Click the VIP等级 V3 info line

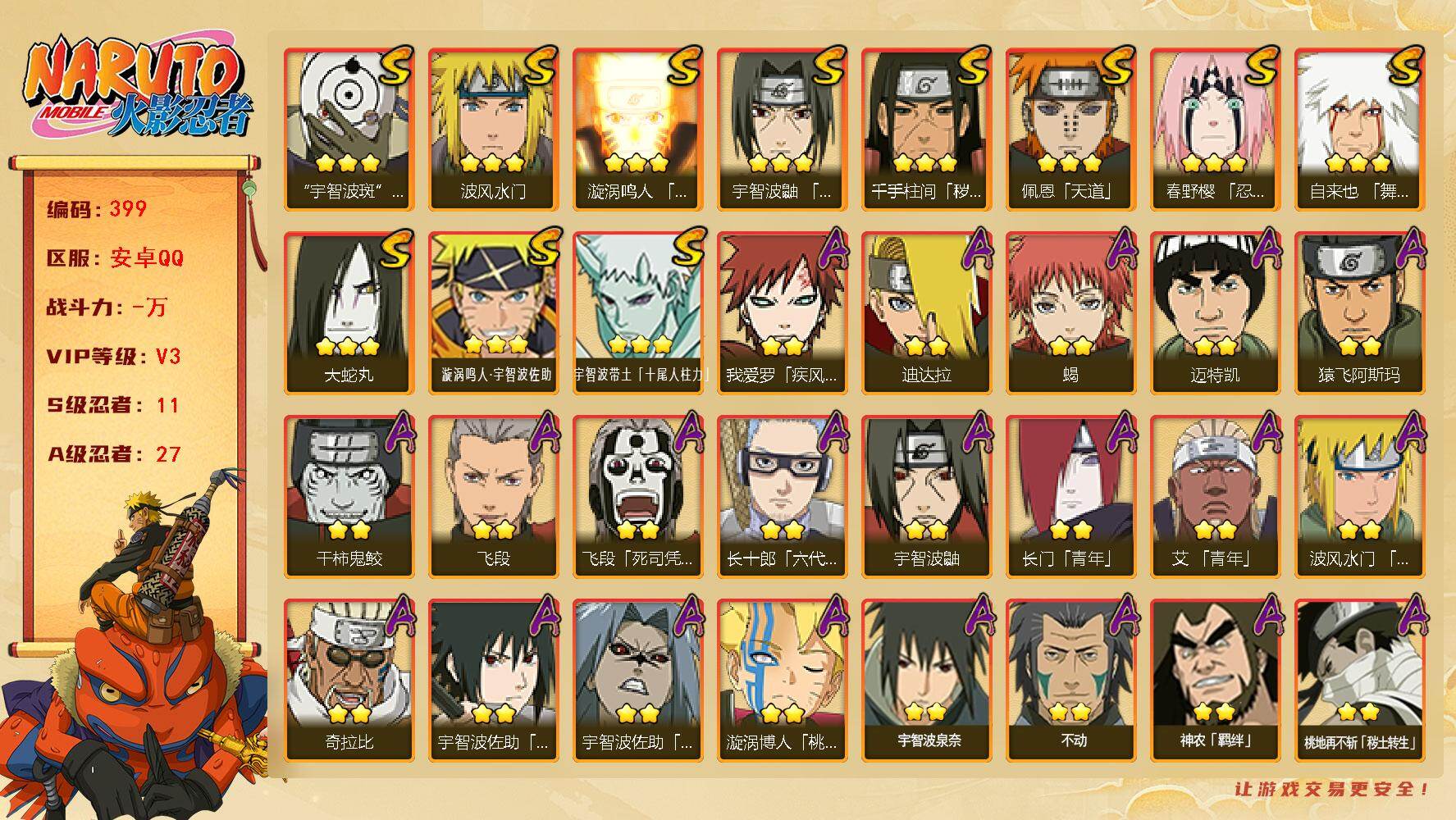(x=114, y=357)
